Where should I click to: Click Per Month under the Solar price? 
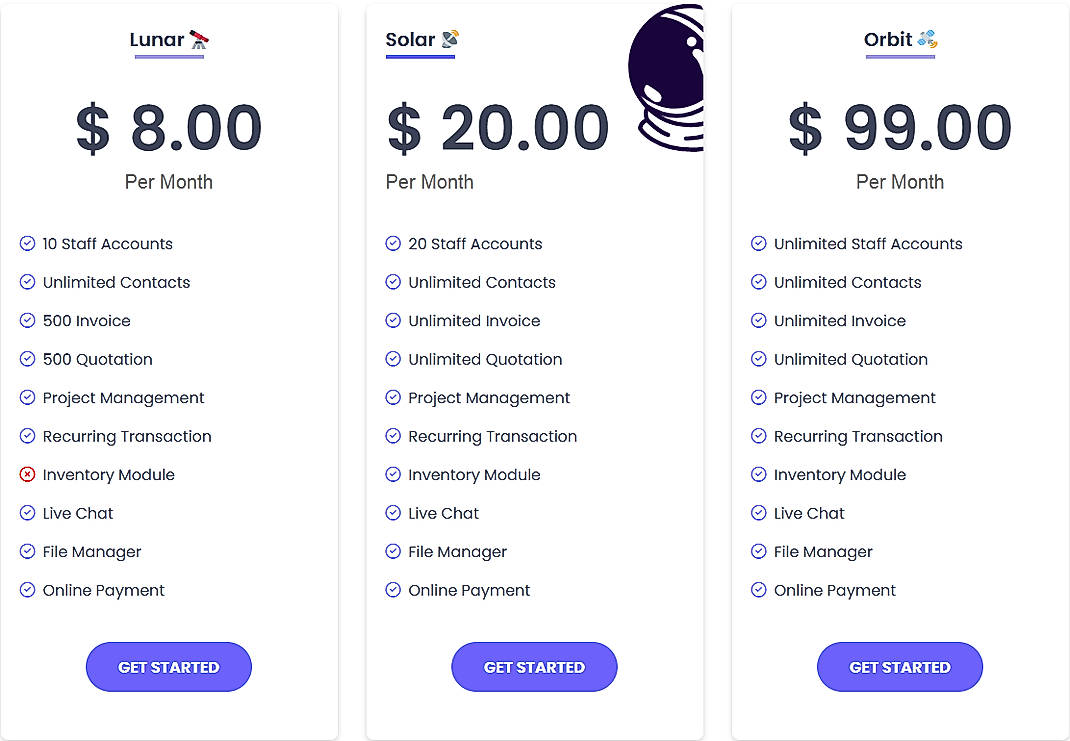[x=429, y=182]
